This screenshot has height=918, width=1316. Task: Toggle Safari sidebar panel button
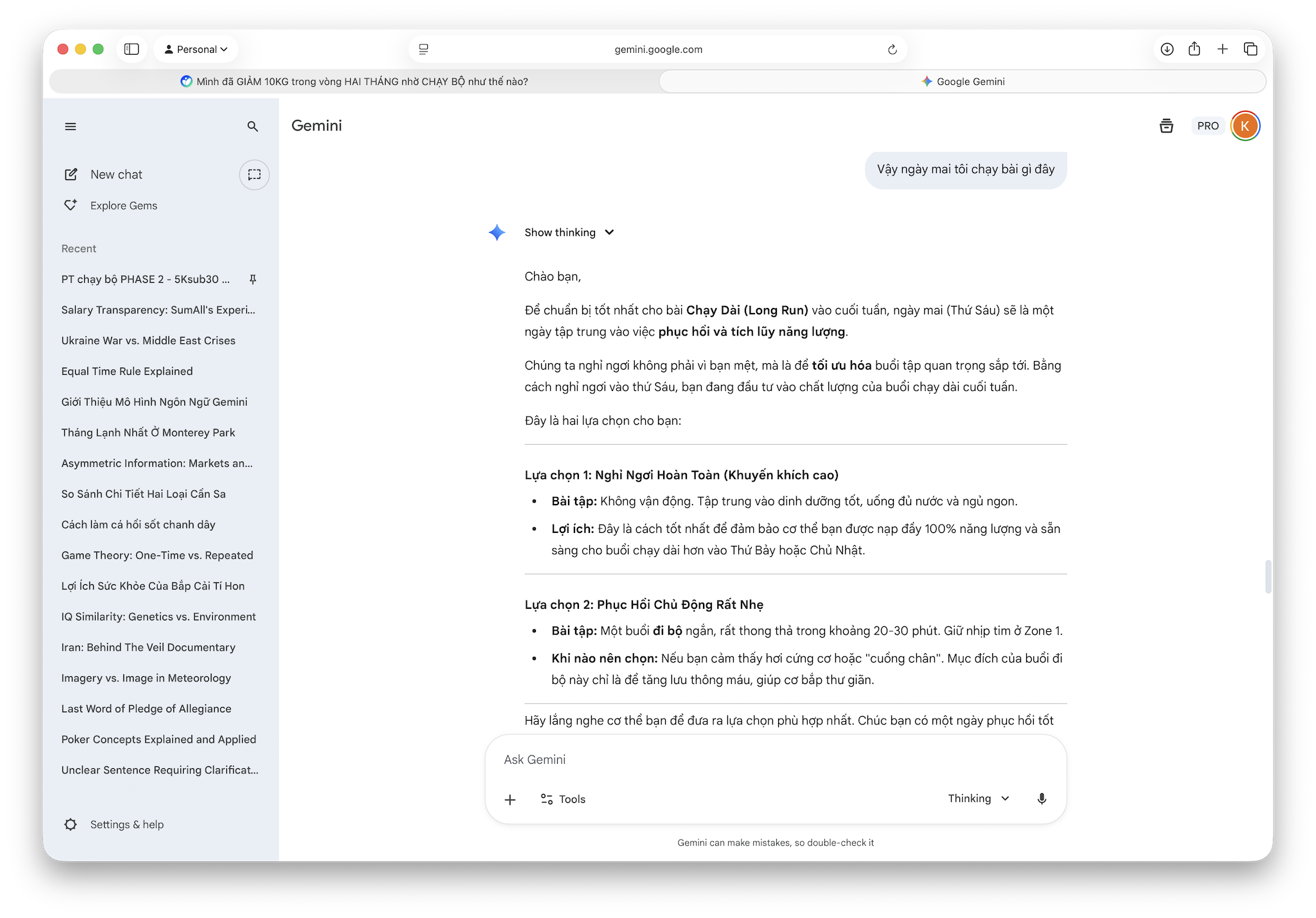pos(132,50)
